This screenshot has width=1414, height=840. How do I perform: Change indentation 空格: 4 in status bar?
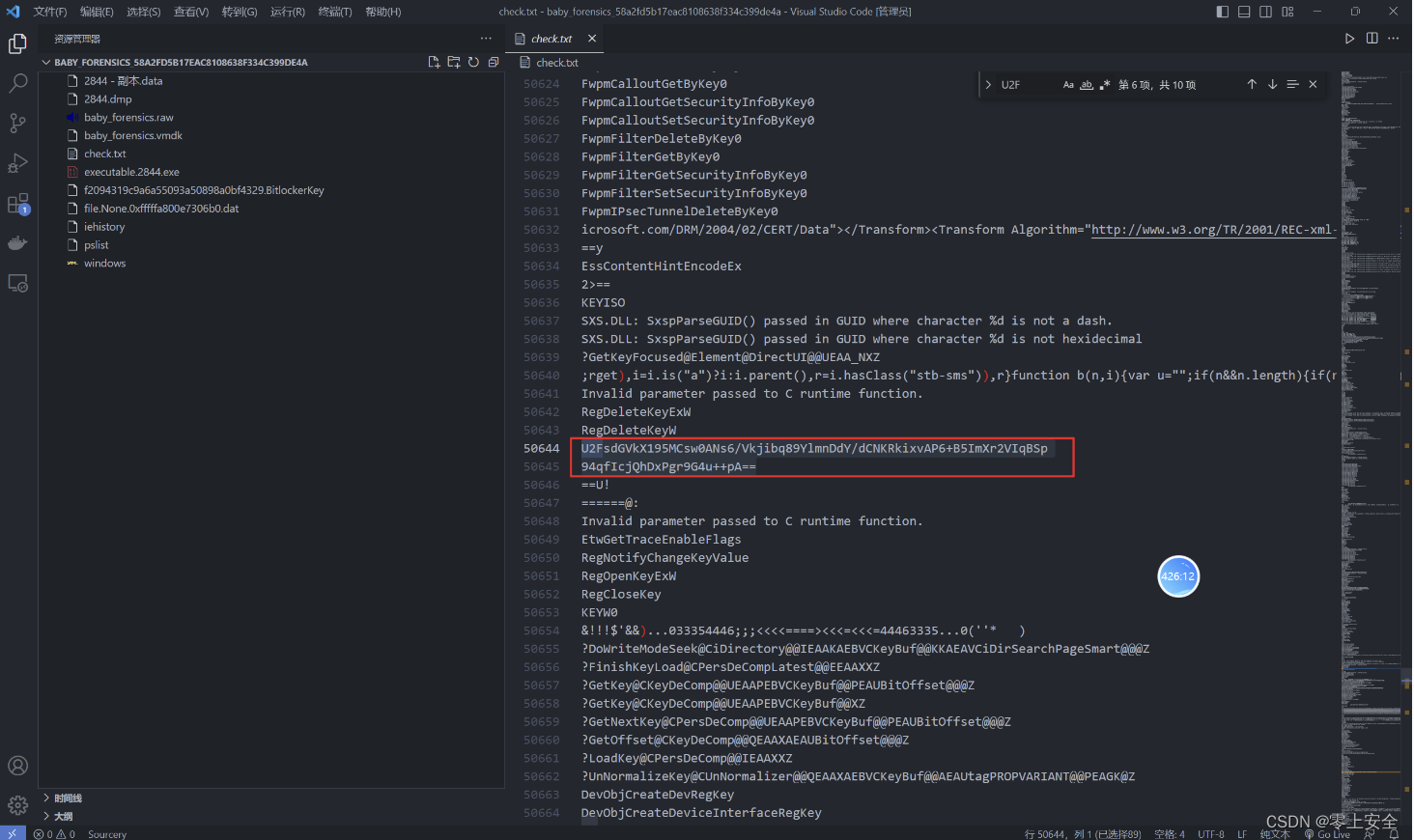tap(1170, 834)
